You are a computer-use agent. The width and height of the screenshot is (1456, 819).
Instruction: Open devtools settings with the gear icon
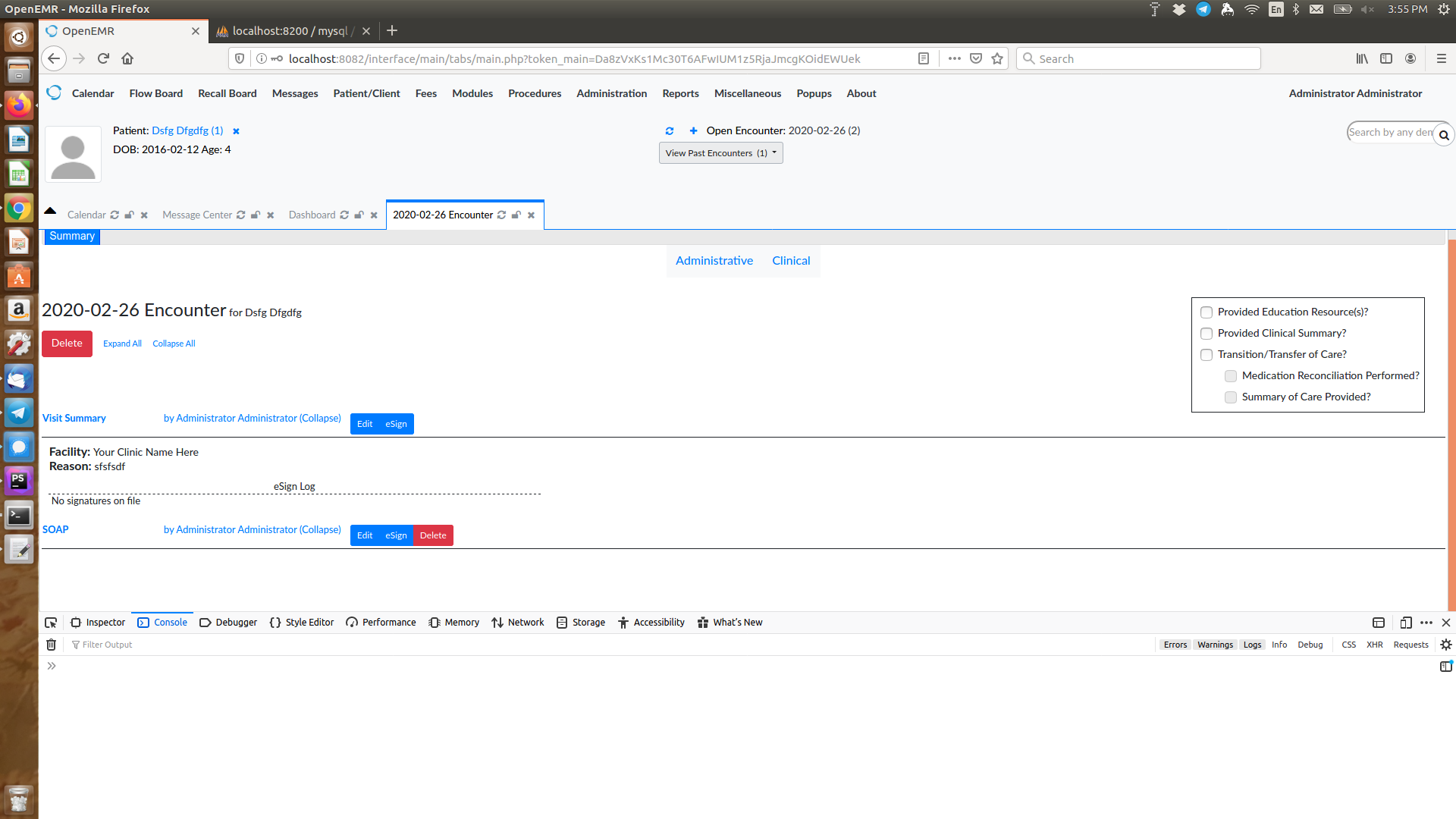(x=1446, y=645)
